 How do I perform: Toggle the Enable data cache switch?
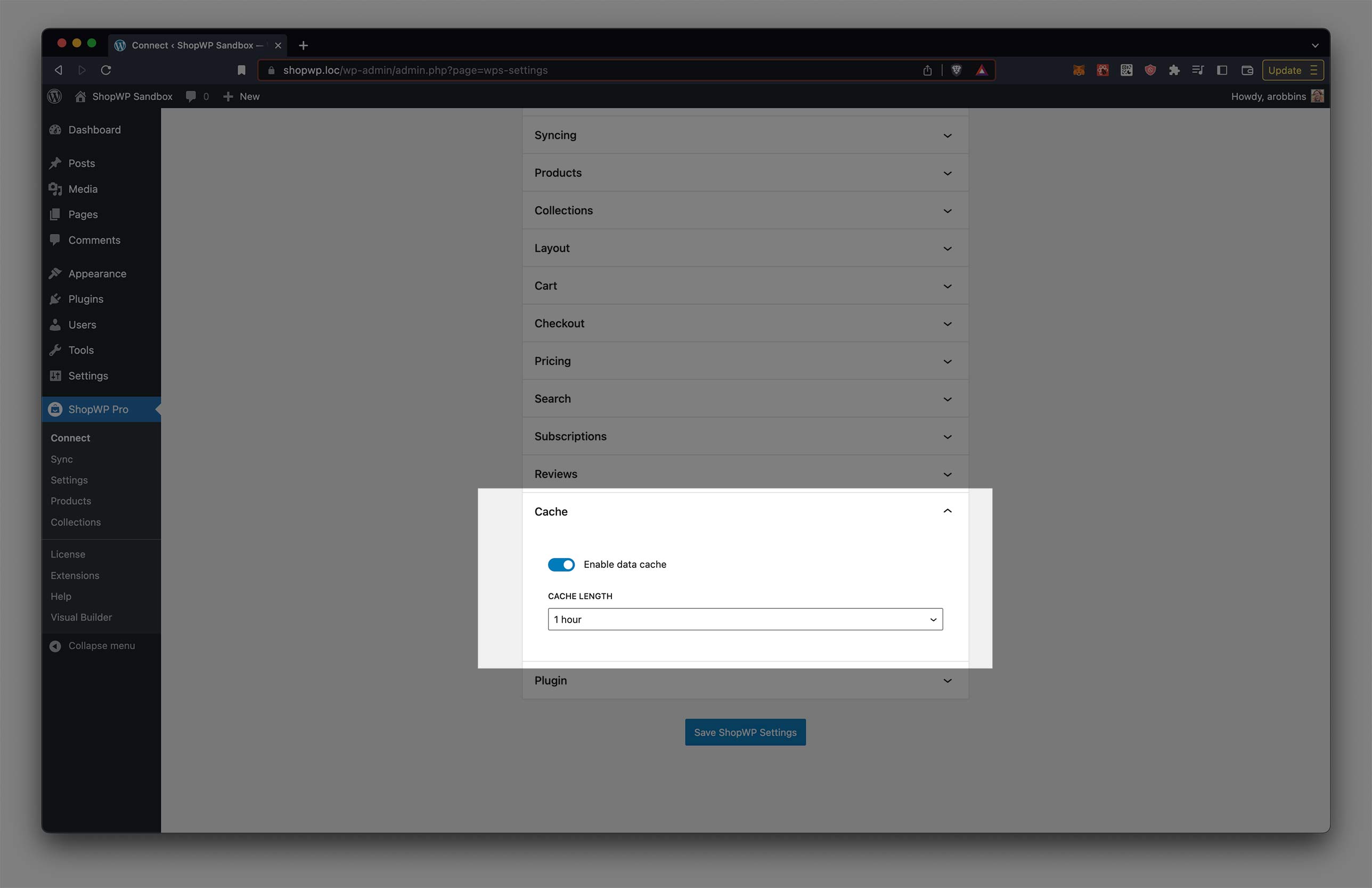point(561,563)
